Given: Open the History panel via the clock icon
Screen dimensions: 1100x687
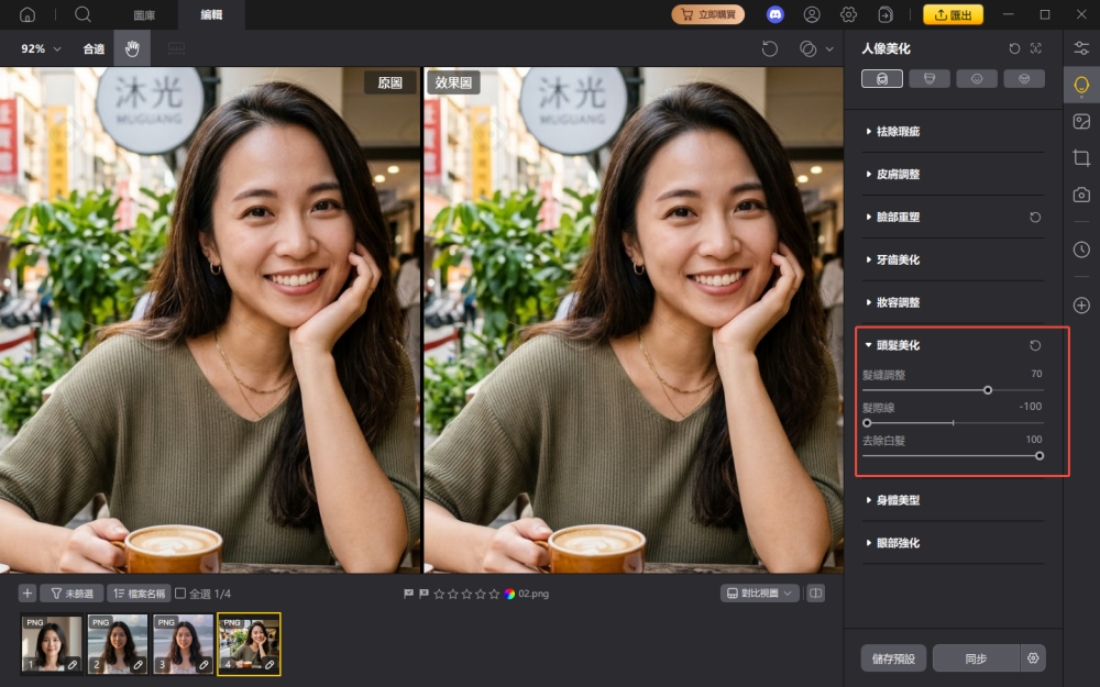Looking at the screenshot, I should 1081,249.
